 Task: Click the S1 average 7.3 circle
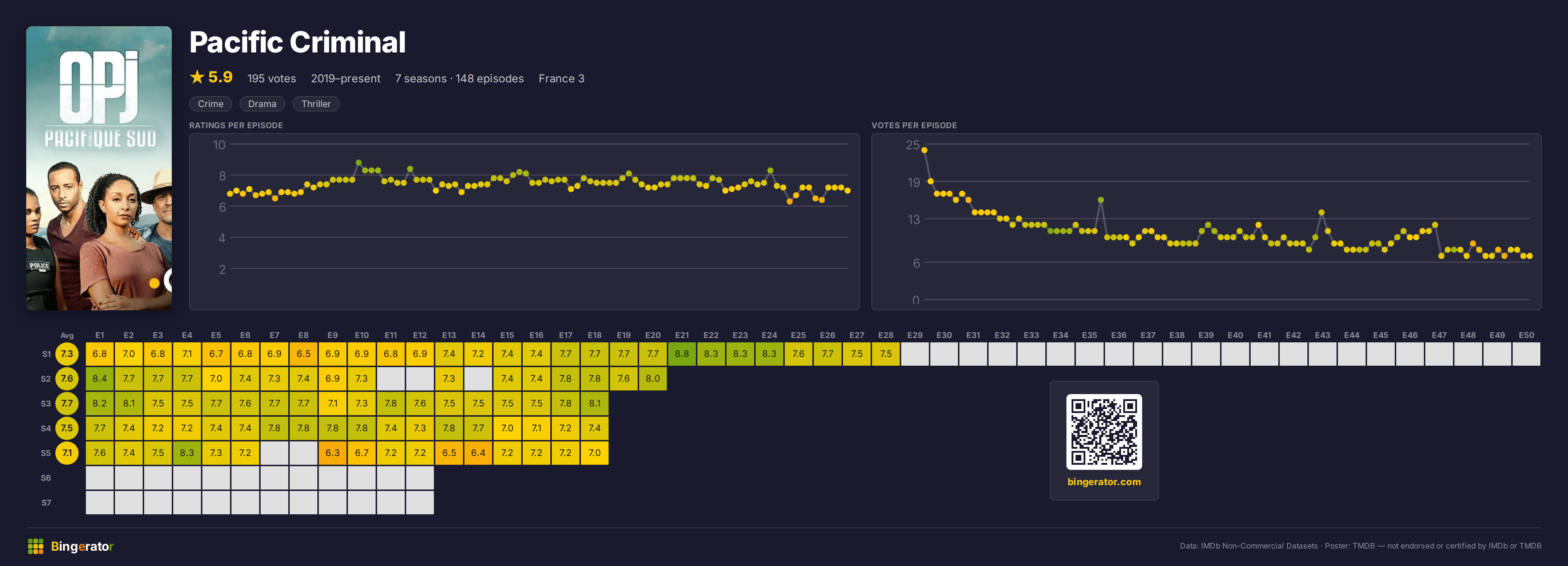tap(67, 354)
